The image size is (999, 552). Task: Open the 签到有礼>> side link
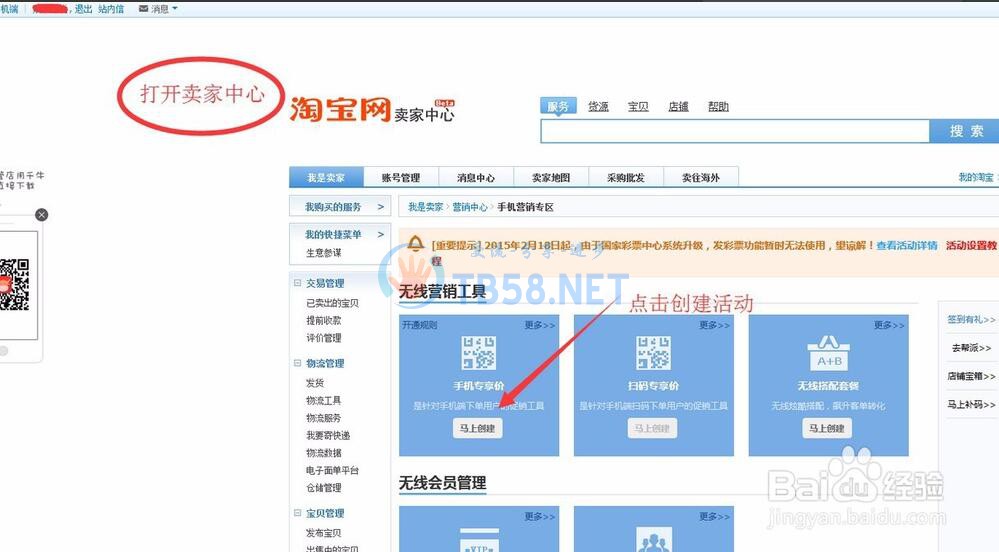pyautogui.click(x=971, y=319)
